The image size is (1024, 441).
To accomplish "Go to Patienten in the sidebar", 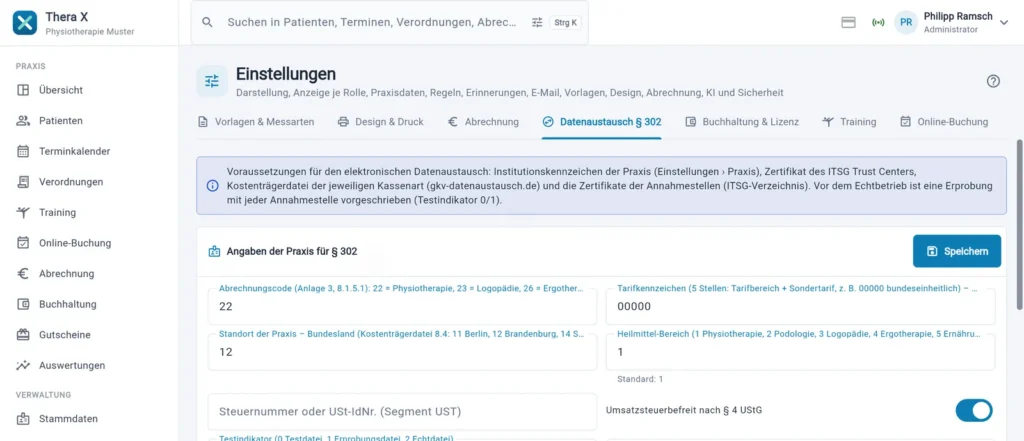I will tap(89, 121).
